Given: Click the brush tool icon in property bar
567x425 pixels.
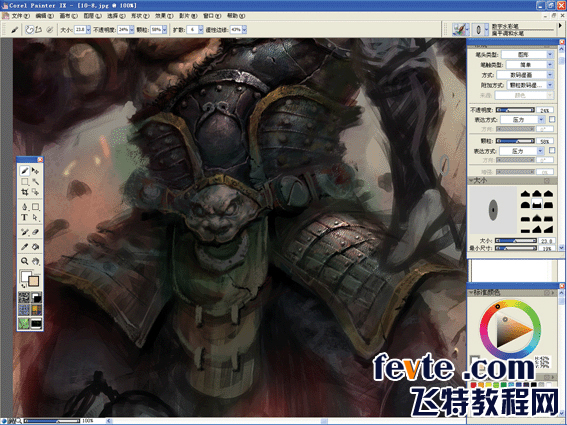Looking at the screenshot, I should (x=14, y=30).
